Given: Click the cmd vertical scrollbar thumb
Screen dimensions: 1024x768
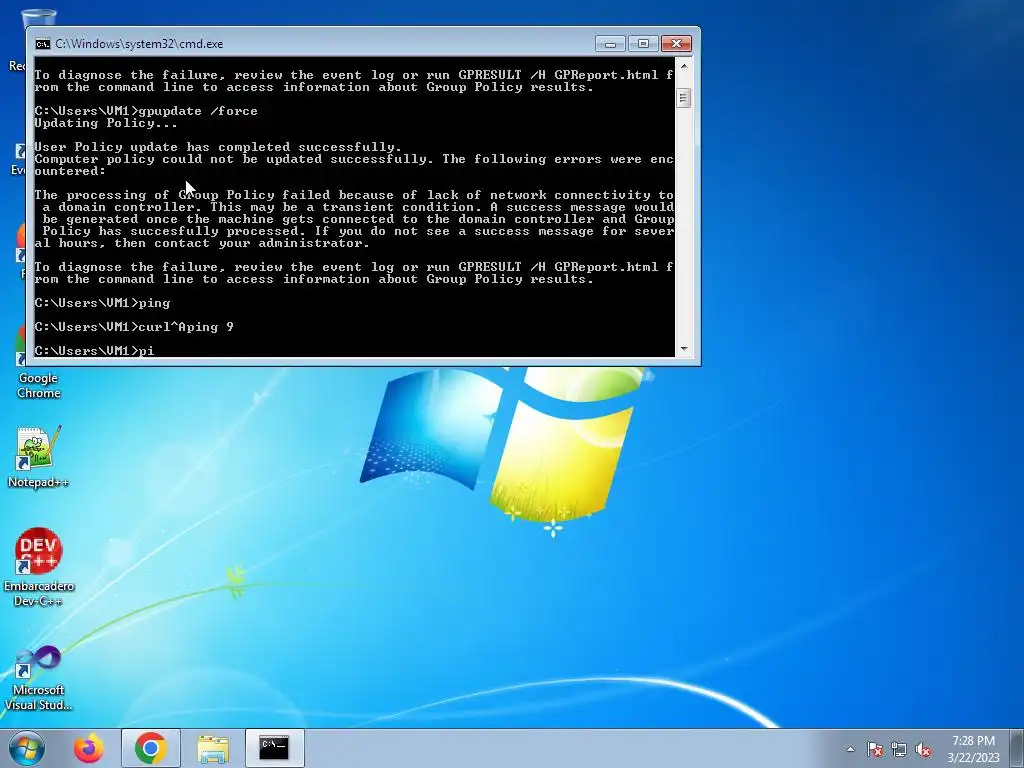Looking at the screenshot, I should (684, 98).
